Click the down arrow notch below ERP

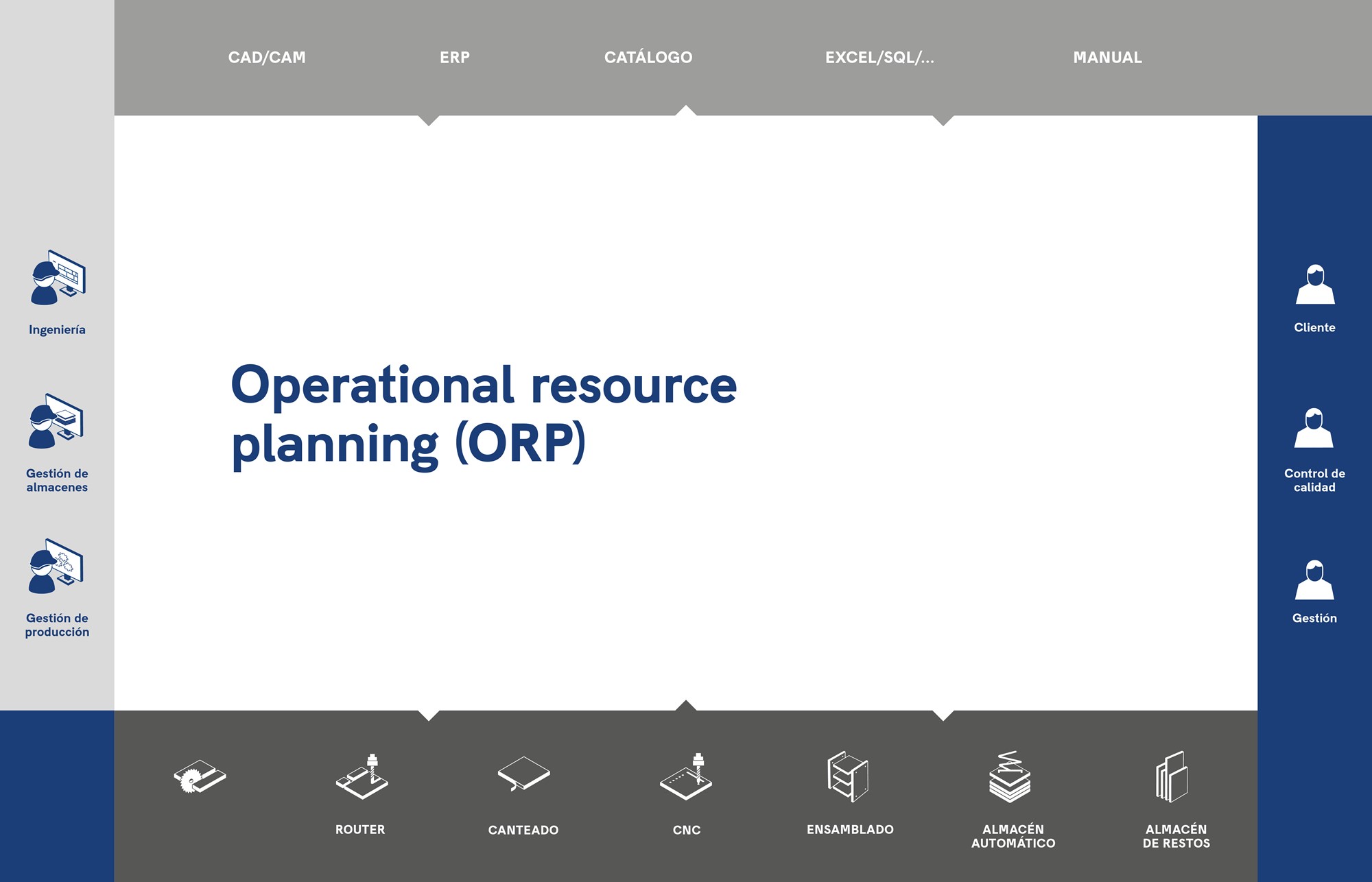point(429,120)
